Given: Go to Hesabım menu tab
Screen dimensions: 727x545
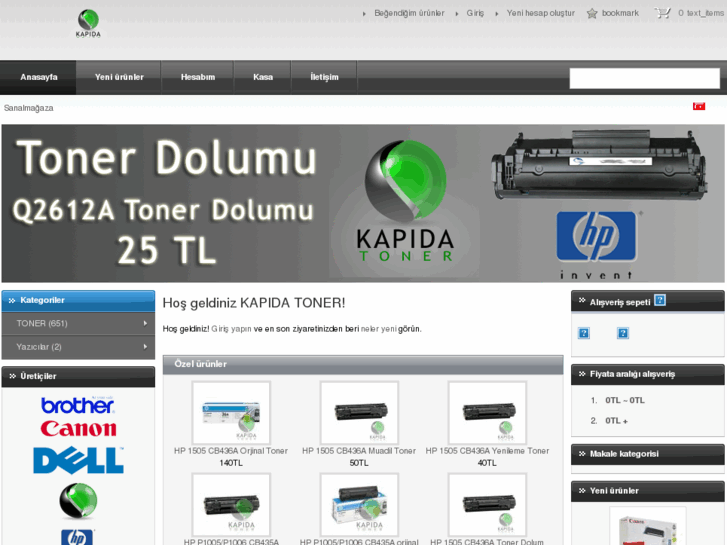Looking at the screenshot, I should pos(198,77).
